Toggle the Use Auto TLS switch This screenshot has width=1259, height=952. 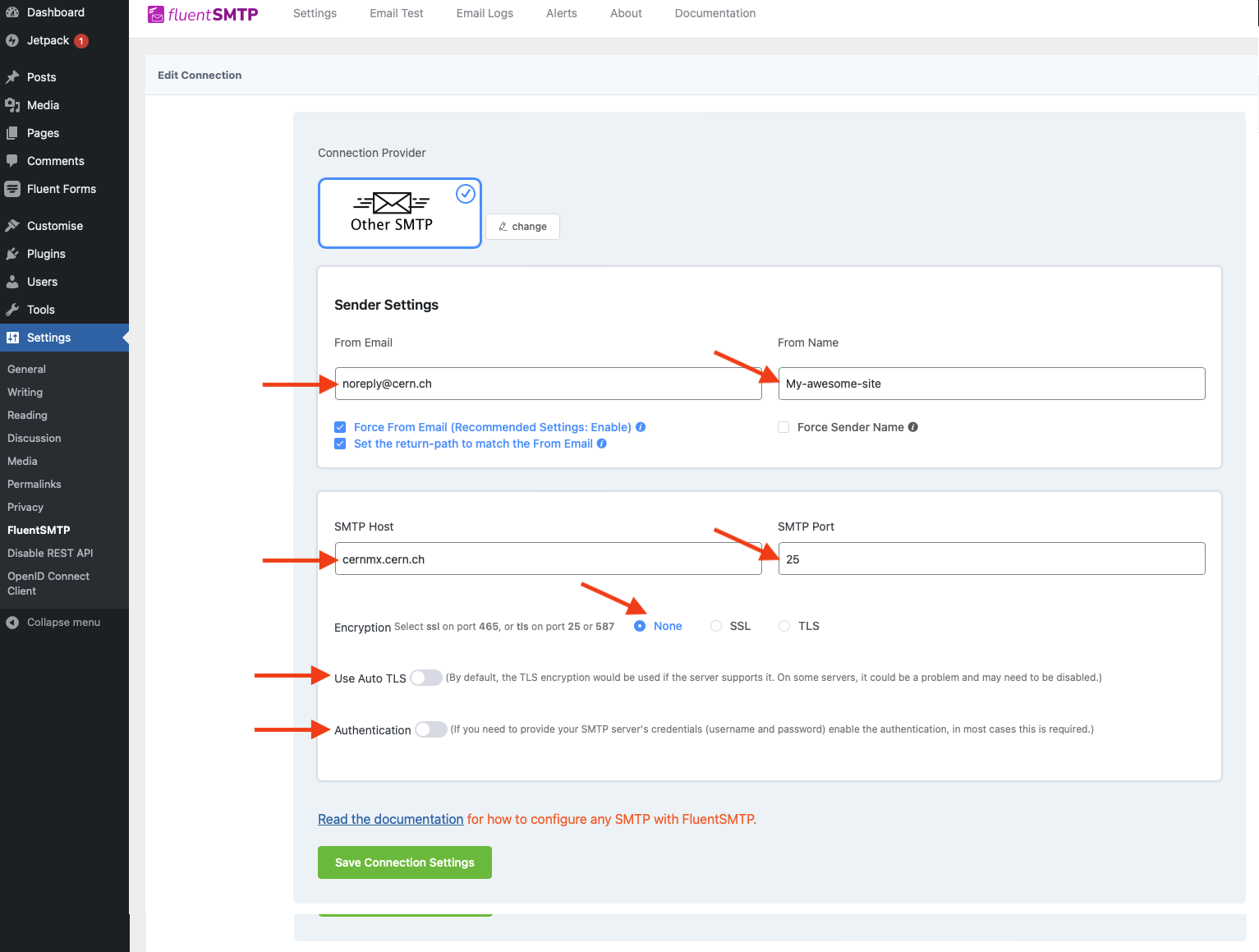click(x=426, y=678)
